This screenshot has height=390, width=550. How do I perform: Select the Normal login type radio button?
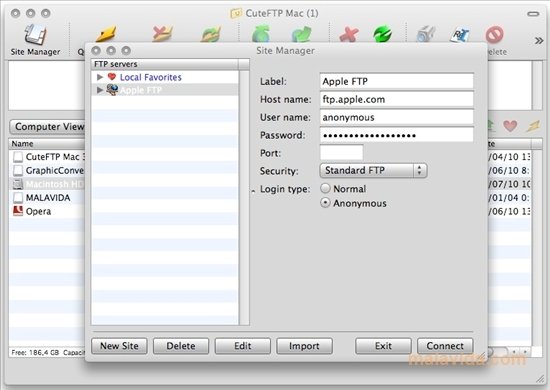(x=326, y=189)
